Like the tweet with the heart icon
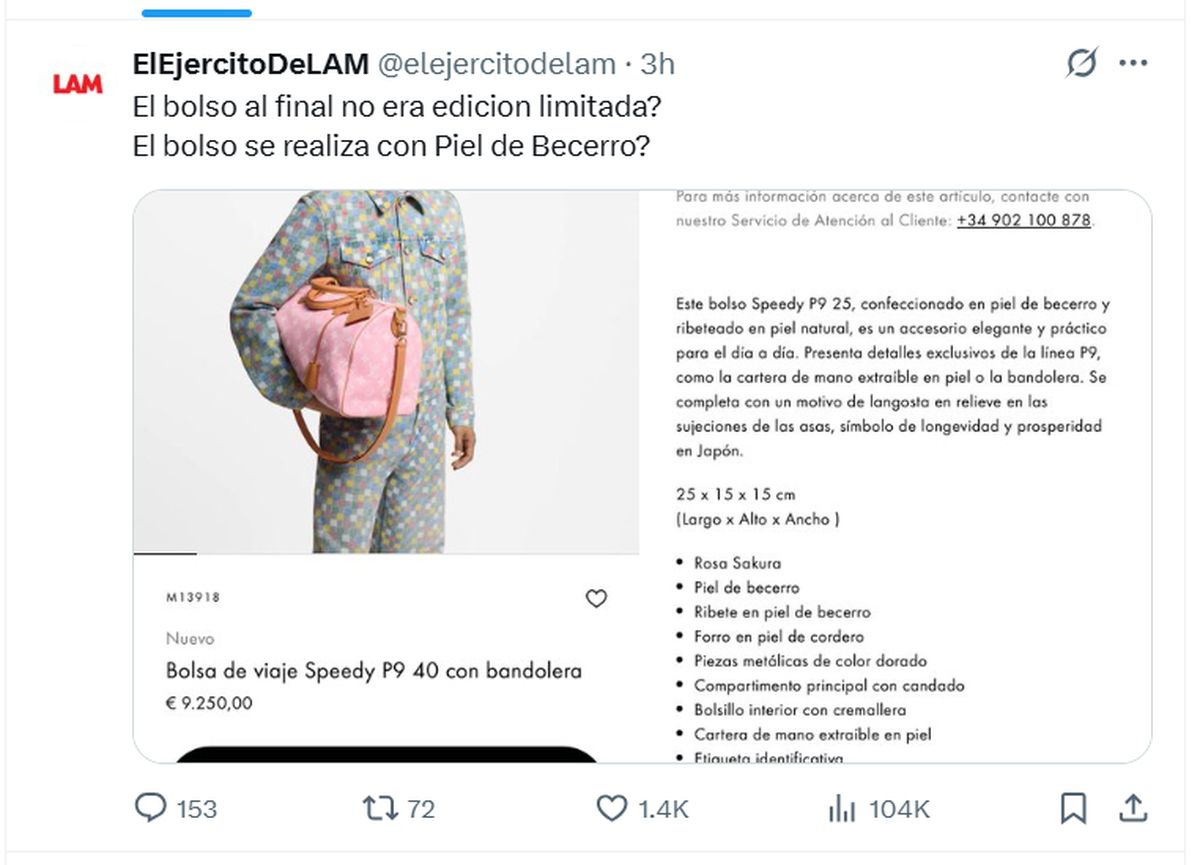The image size is (1200, 865). (611, 808)
